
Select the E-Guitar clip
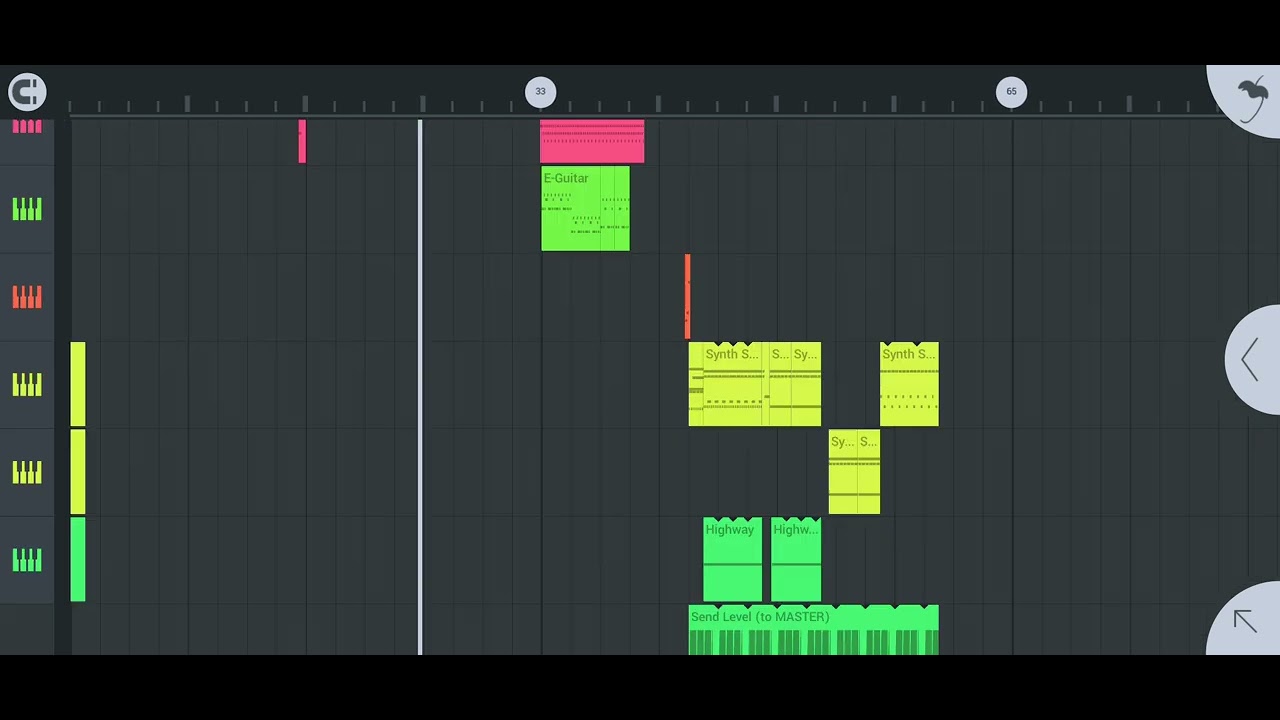(585, 209)
